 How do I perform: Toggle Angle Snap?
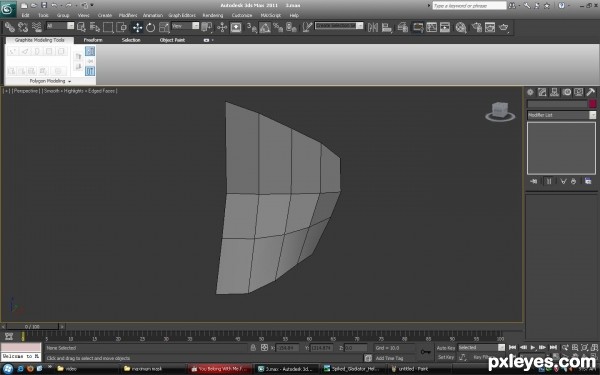click(265, 27)
